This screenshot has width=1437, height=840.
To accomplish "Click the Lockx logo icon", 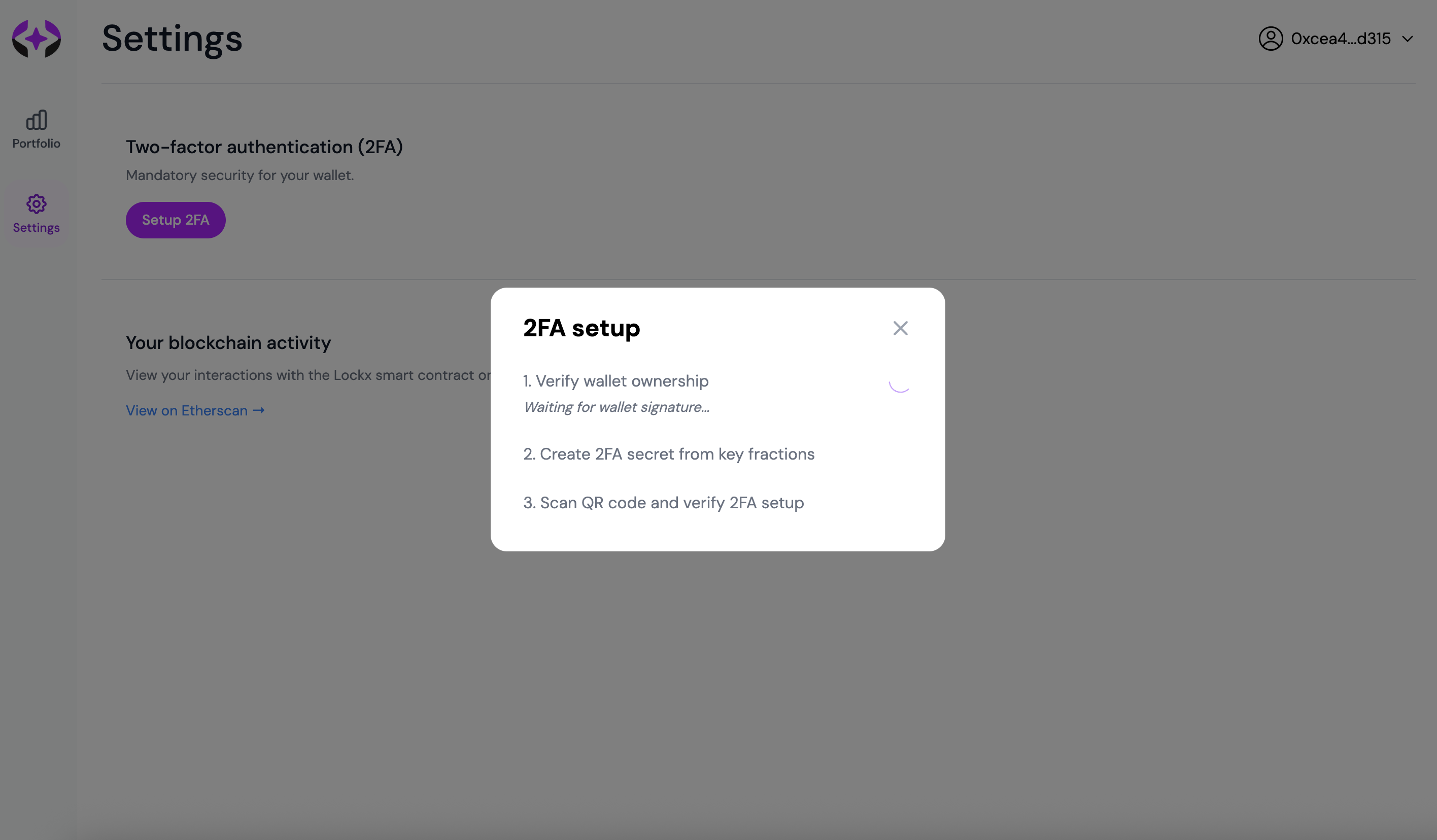I will (37, 38).
